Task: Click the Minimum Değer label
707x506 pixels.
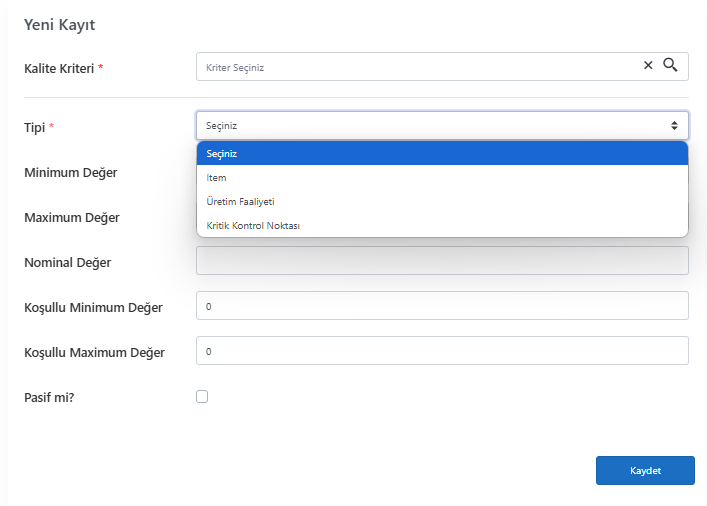Action: pyautogui.click(x=71, y=173)
